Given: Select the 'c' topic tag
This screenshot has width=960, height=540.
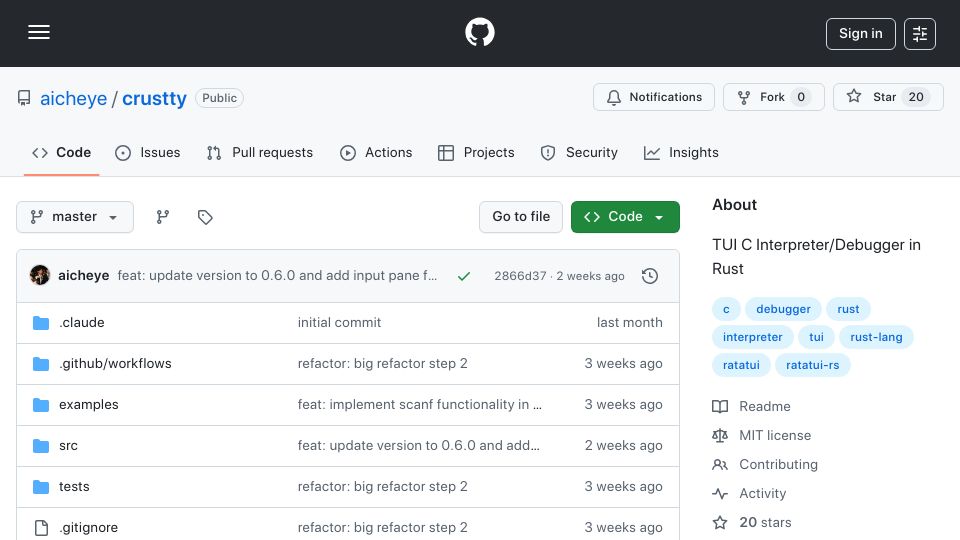Looking at the screenshot, I should tap(726, 309).
